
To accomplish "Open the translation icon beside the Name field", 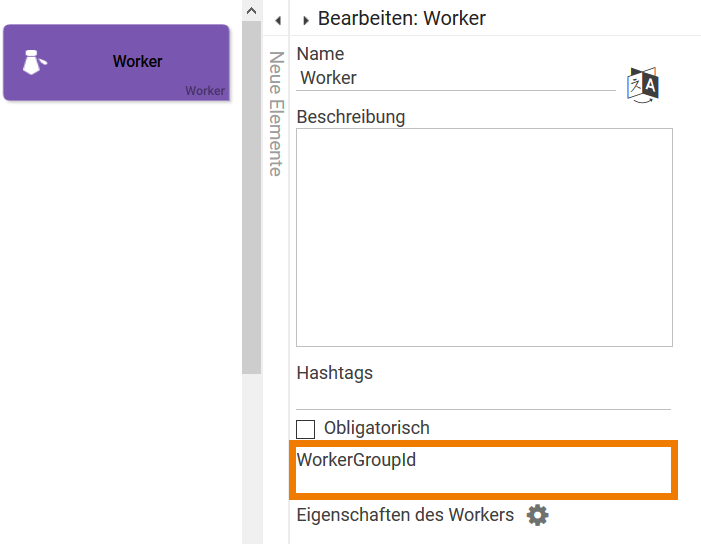I will pyautogui.click(x=643, y=85).
